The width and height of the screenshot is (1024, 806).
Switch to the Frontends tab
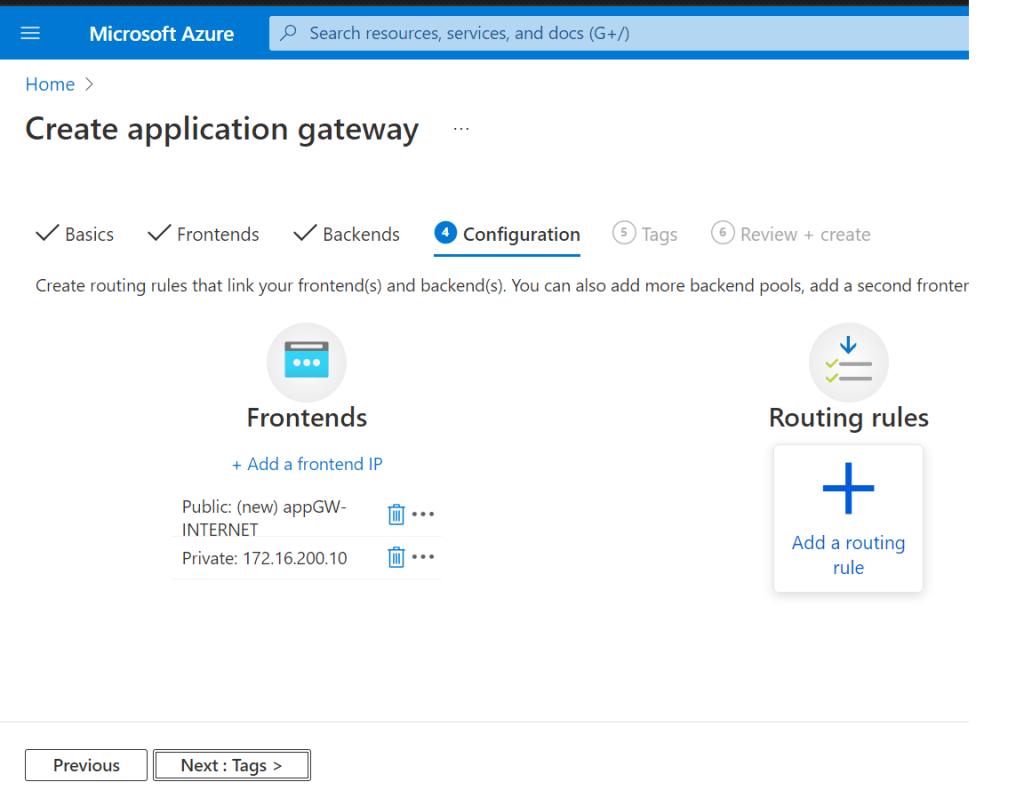click(x=204, y=234)
